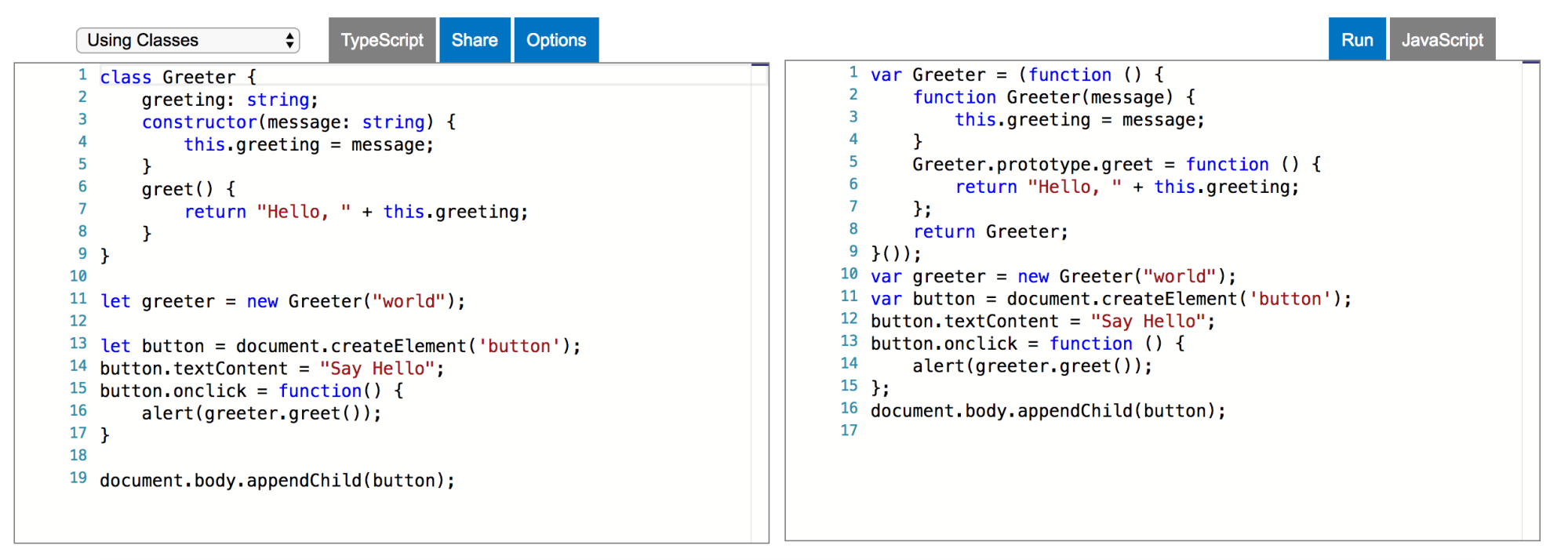Click 'button.onclick = function () {' in JavaScript output
This screenshot has height=560, width=1568.
pos(1028,344)
